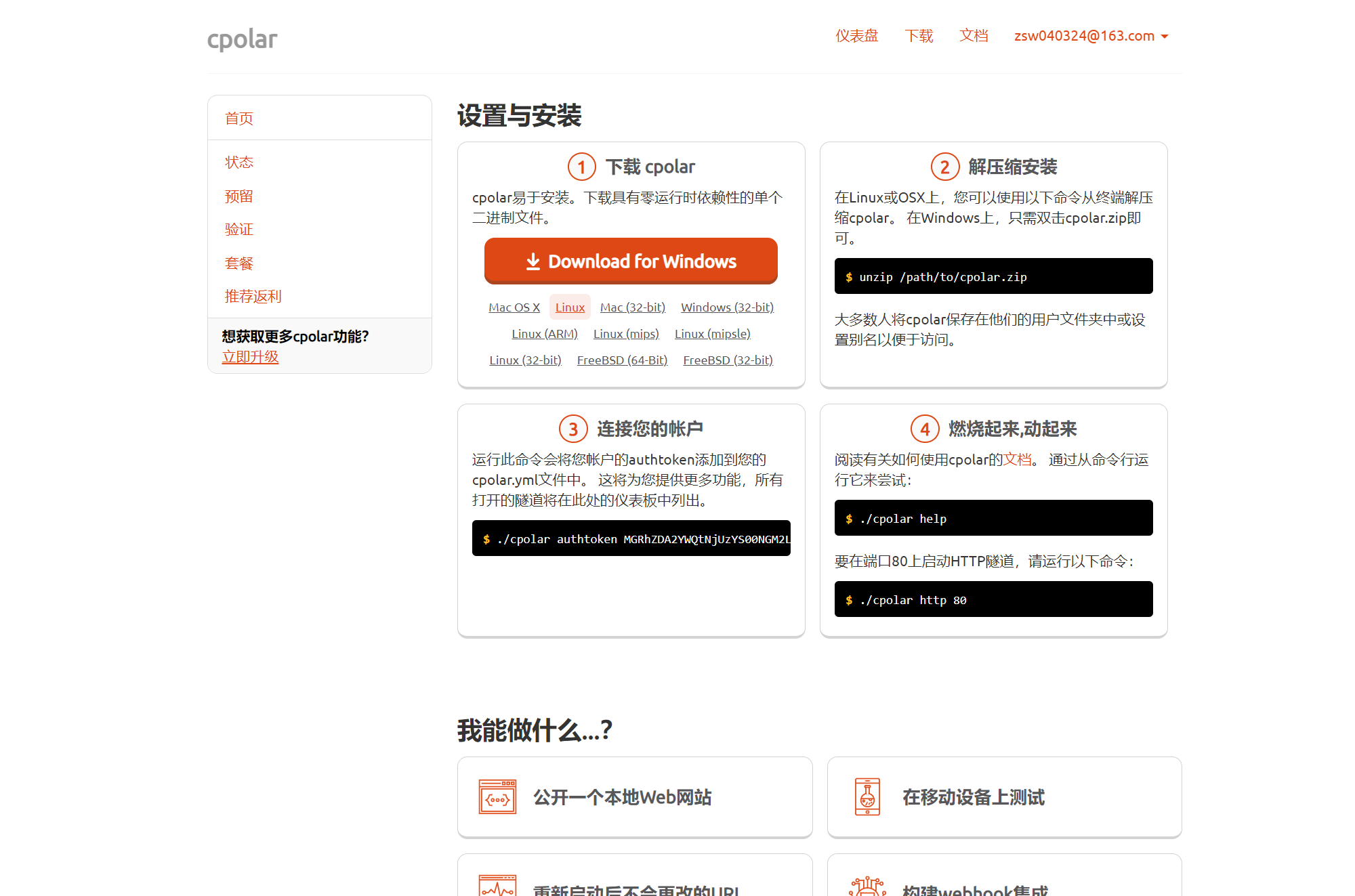Click the ./cpolar http 80 command box

tap(993, 599)
